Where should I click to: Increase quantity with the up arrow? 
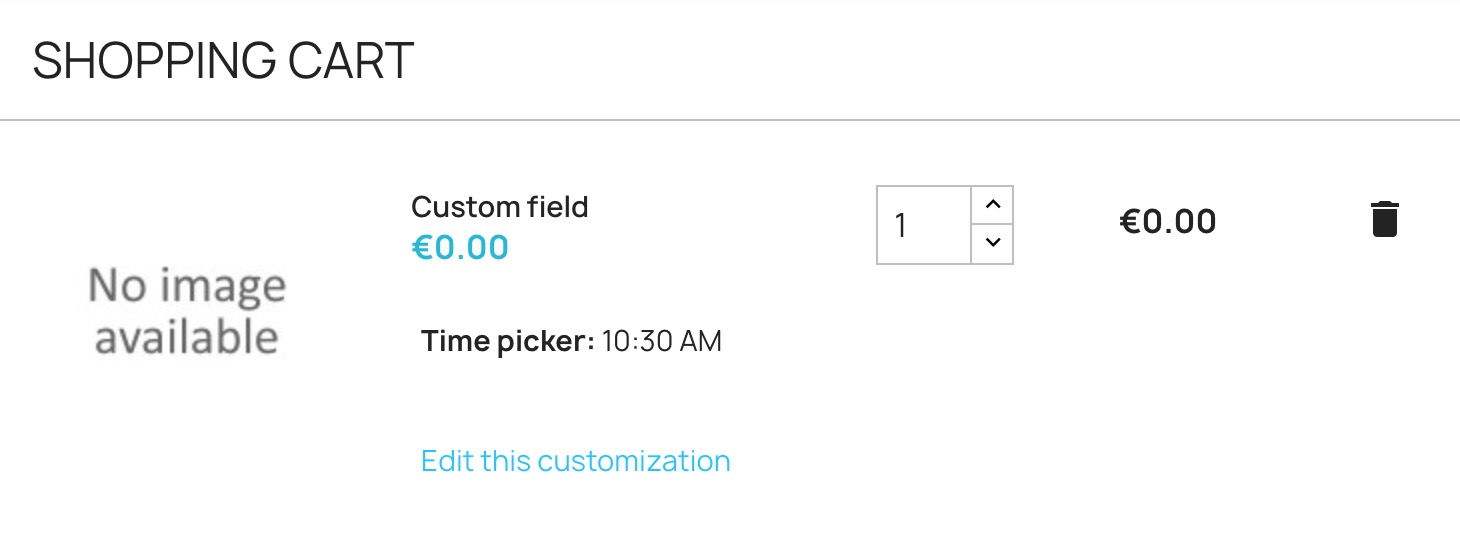click(992, 205)
